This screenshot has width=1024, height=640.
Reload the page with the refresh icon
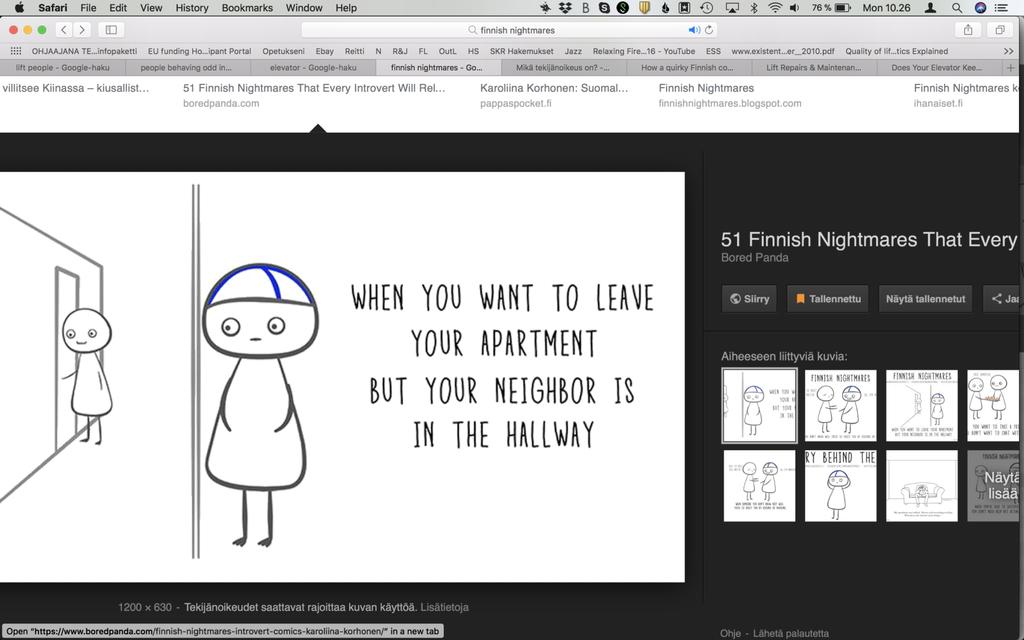pos(709,30)
